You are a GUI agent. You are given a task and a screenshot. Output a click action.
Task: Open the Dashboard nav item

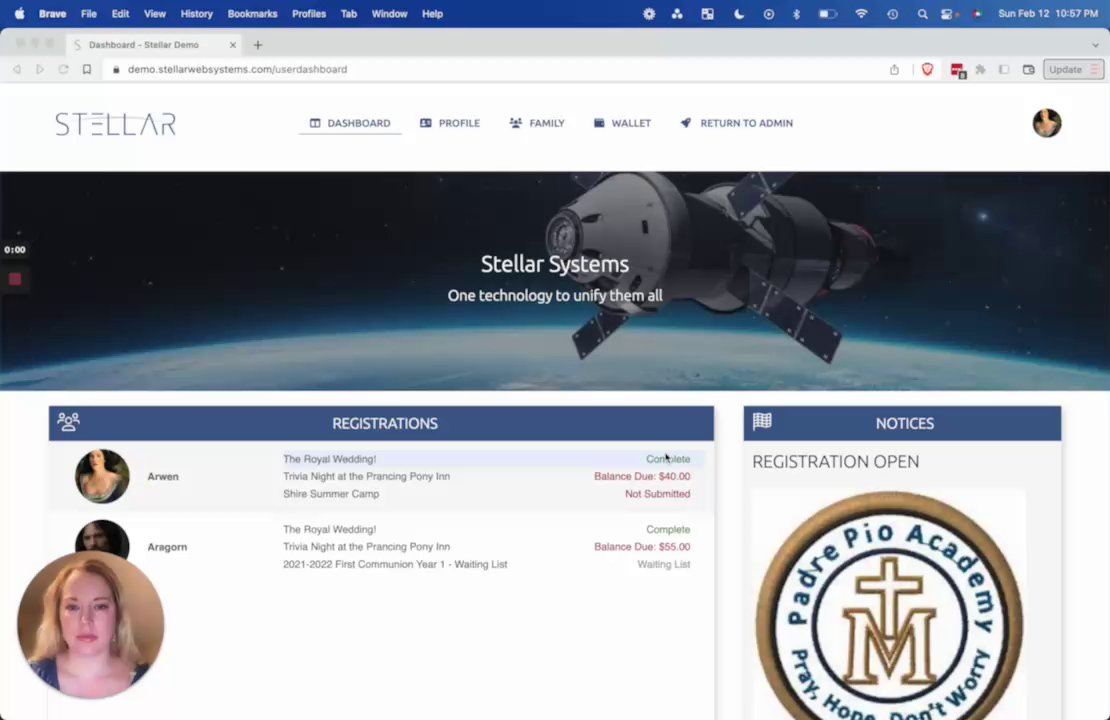click(x=350, y=123)
